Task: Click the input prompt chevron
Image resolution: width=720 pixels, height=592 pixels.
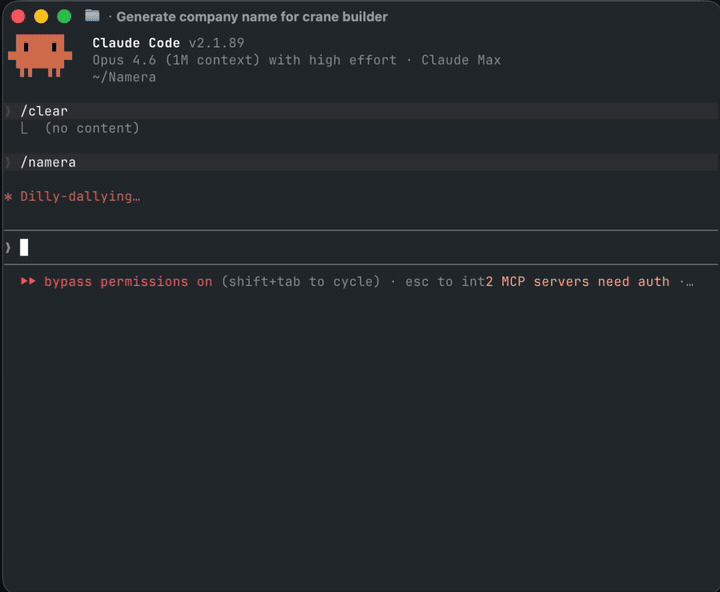Action: (8, 248)
